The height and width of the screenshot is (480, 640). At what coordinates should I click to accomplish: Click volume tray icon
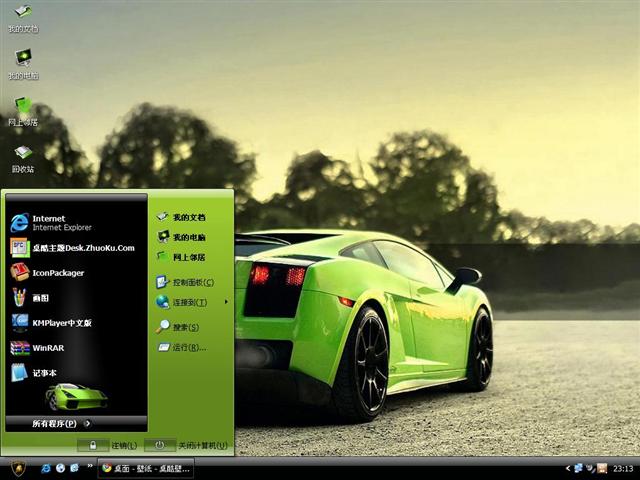point(590,468)
